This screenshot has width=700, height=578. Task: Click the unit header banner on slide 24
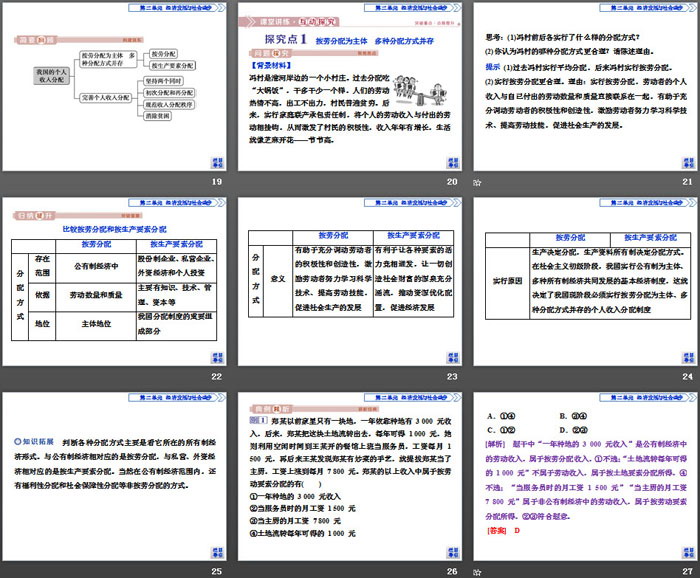coord(648,203)
